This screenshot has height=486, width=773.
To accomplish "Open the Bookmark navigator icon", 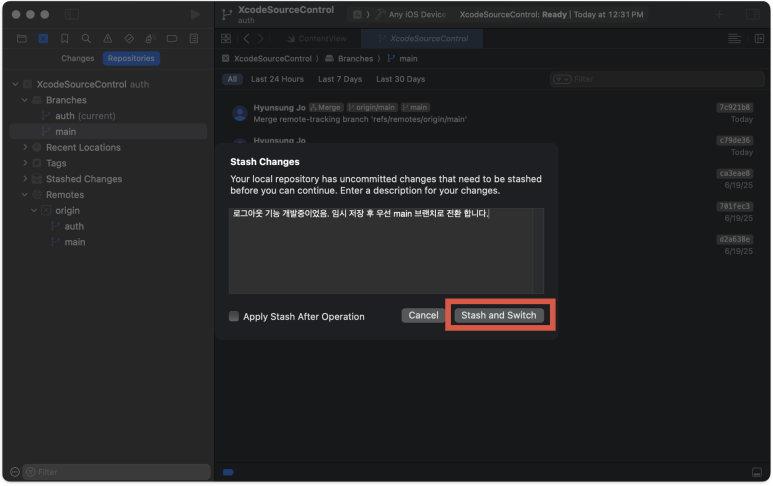I will pos(65,38).
